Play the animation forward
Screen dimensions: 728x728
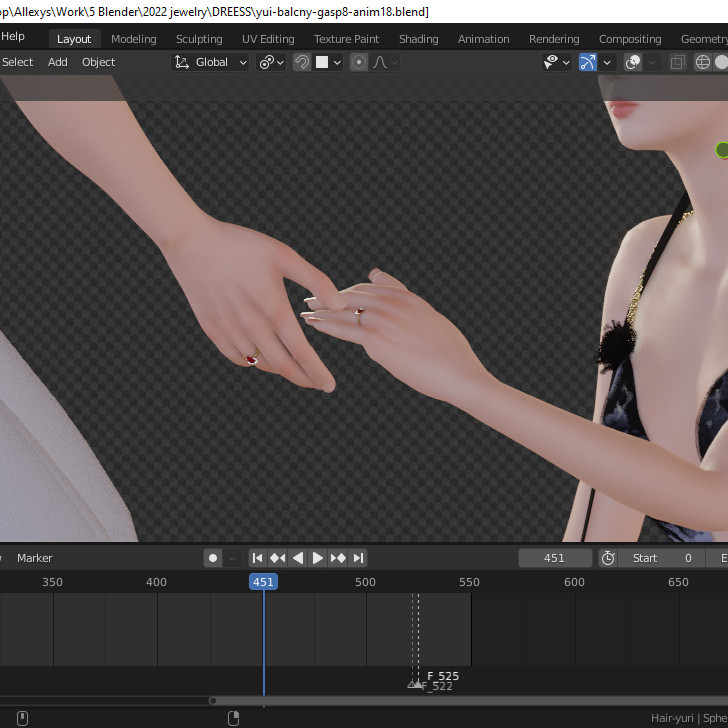click(x=318, y=558)
